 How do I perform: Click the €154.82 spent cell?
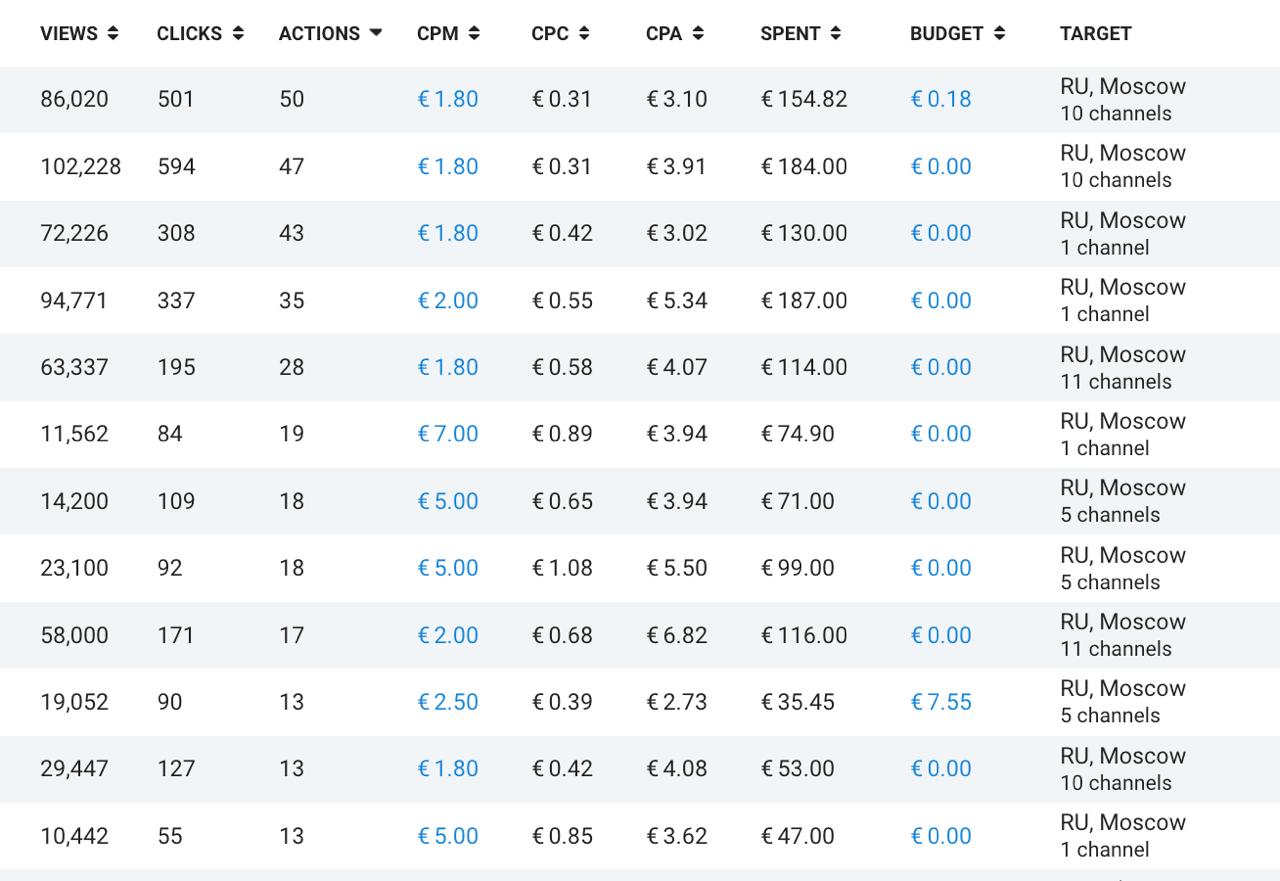pyautogui.click(x=803, y=99)
